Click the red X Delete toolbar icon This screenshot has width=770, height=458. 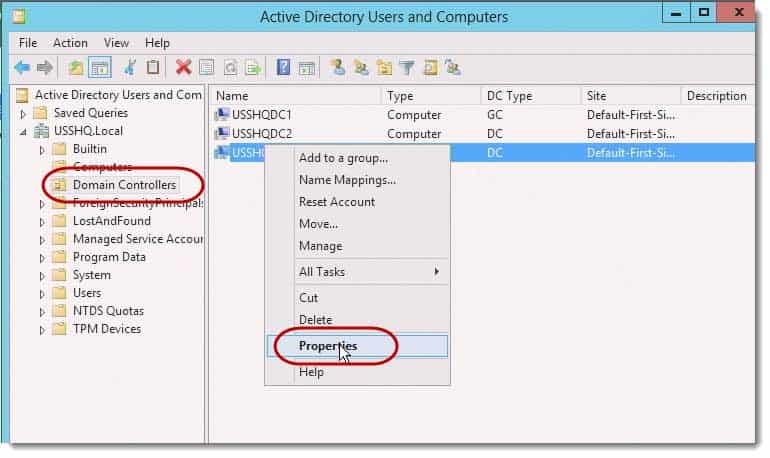[x=184, y=67]
